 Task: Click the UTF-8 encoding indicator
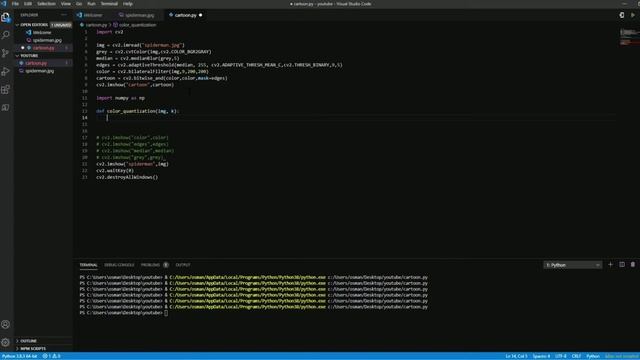point(560,356)
